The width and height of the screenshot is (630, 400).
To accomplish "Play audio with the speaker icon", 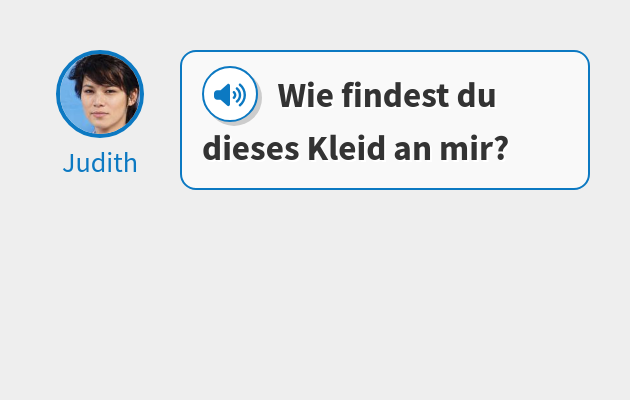I will click(230, 94).
